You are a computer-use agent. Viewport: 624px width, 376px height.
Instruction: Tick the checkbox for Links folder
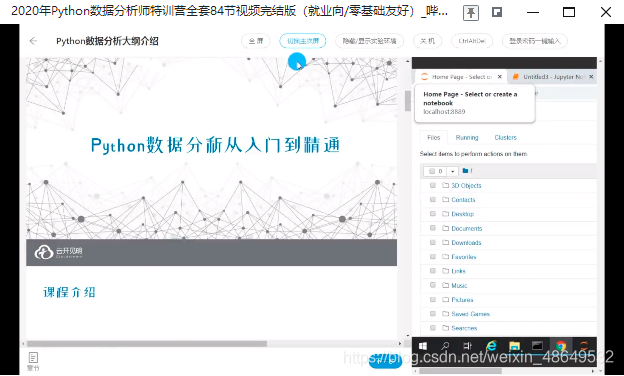(433, 271)
